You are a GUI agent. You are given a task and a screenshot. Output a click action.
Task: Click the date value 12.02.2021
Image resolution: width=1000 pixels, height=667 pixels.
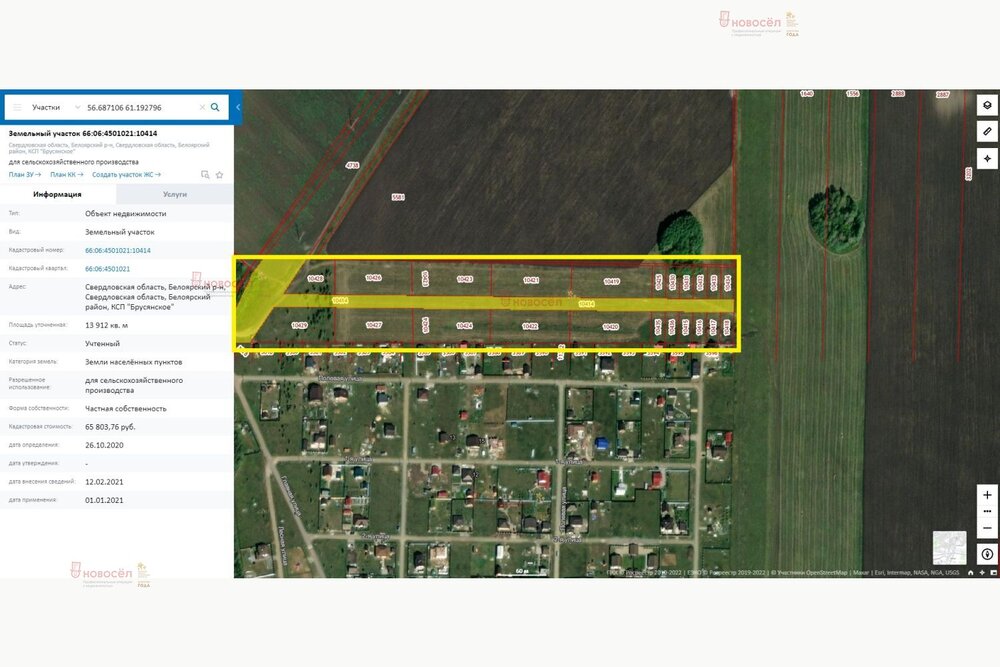pyautogui.click(x=104, y=481)
